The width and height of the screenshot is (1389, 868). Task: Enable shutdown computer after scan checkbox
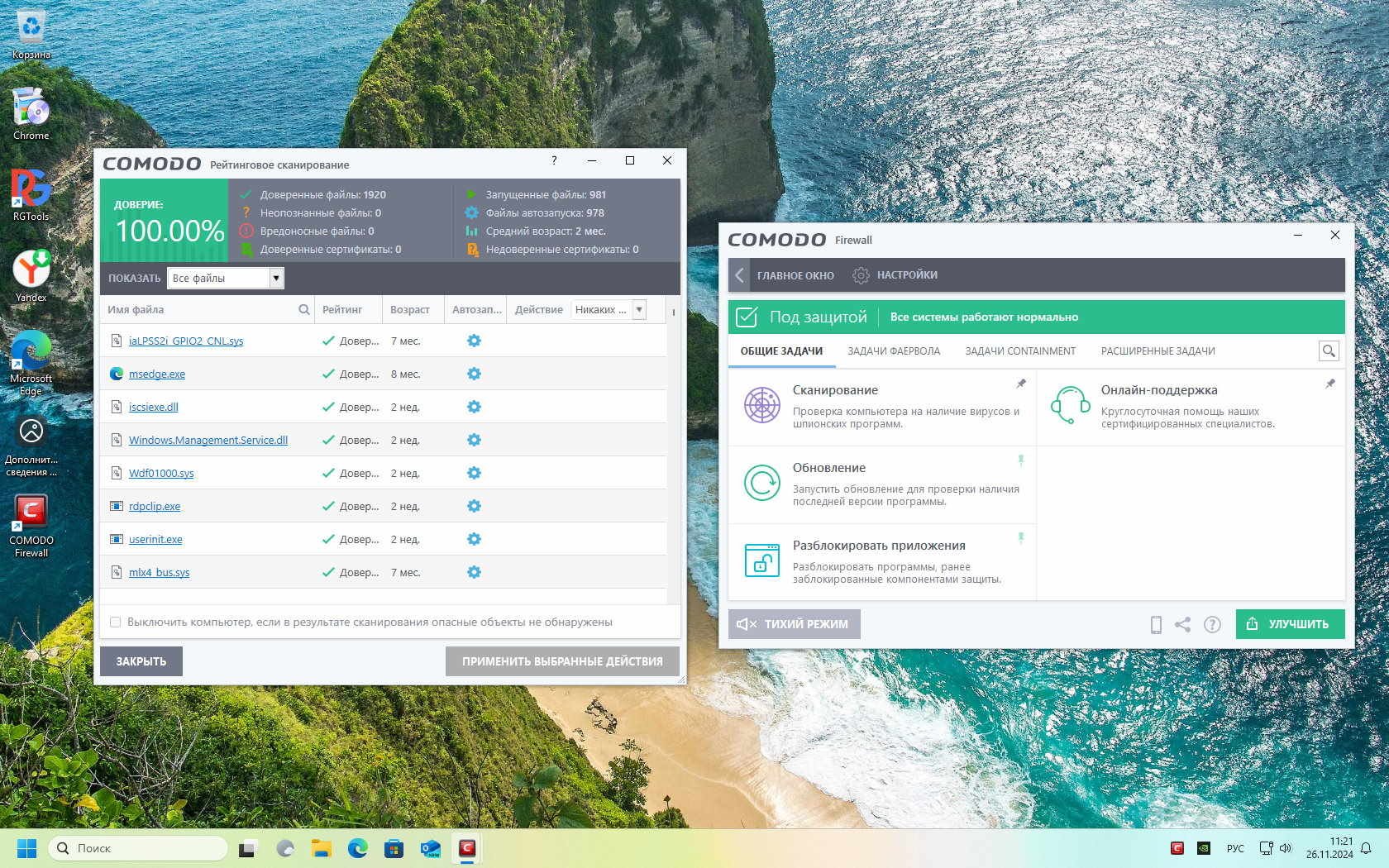tap(116, 622)
